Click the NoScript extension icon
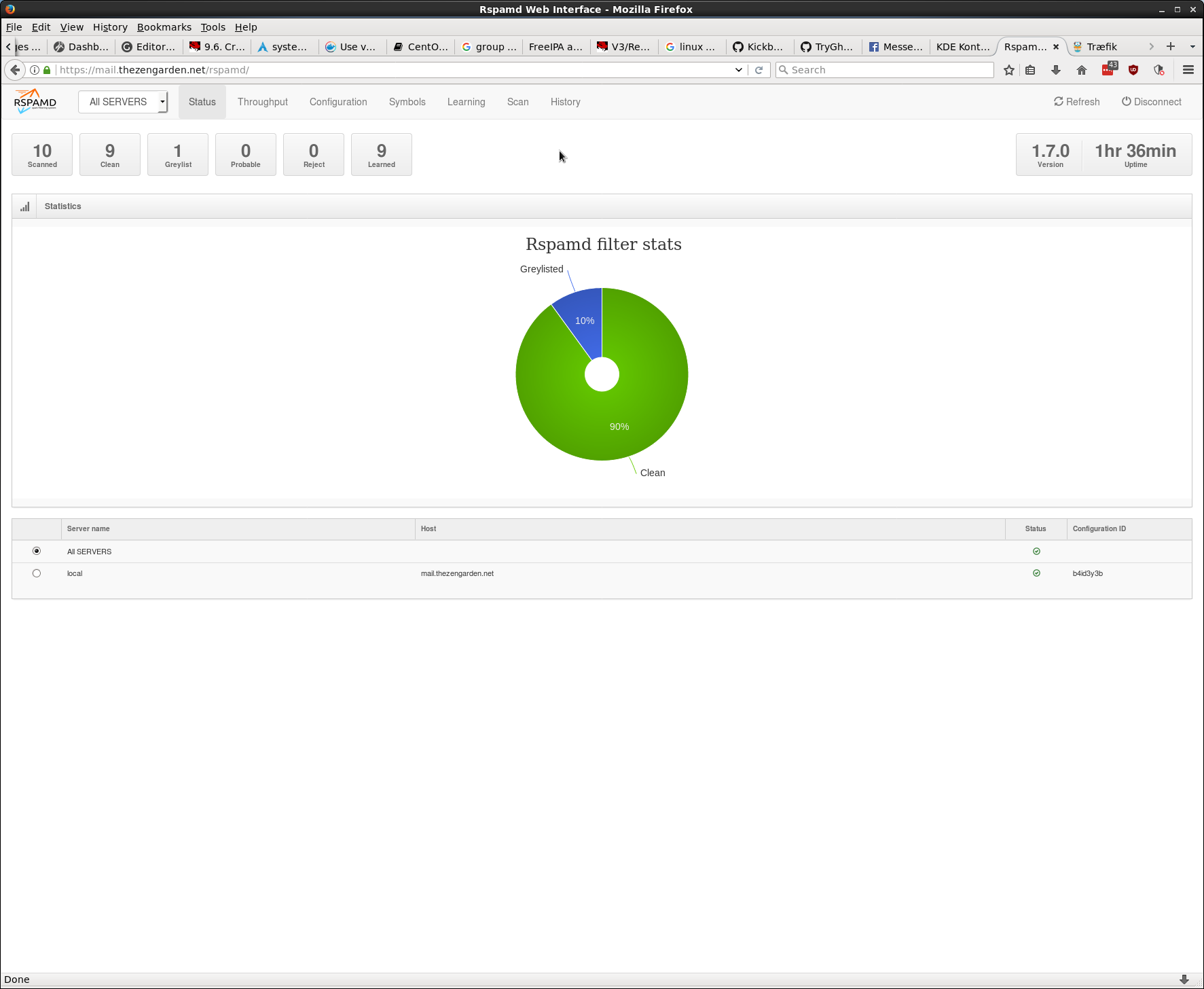The width and height of the screenshot is (1204, 989). click(1159, 70)
